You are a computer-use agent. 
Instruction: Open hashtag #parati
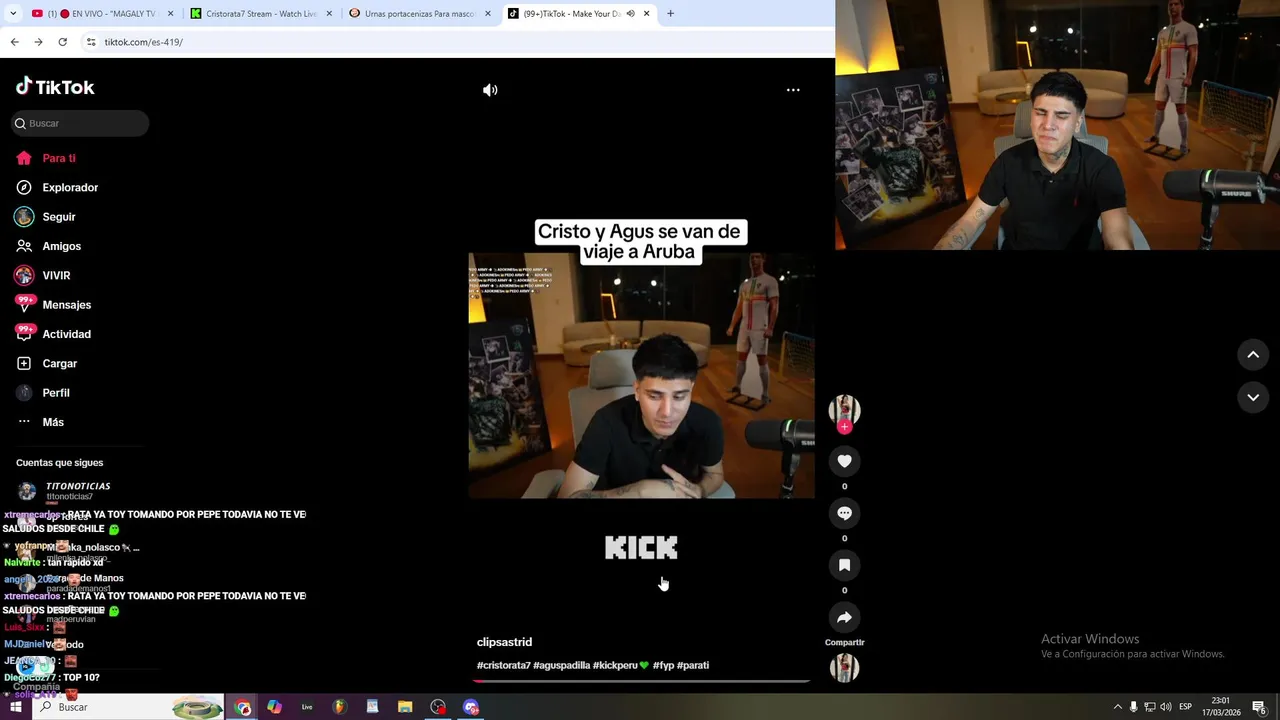coord(693,665)
